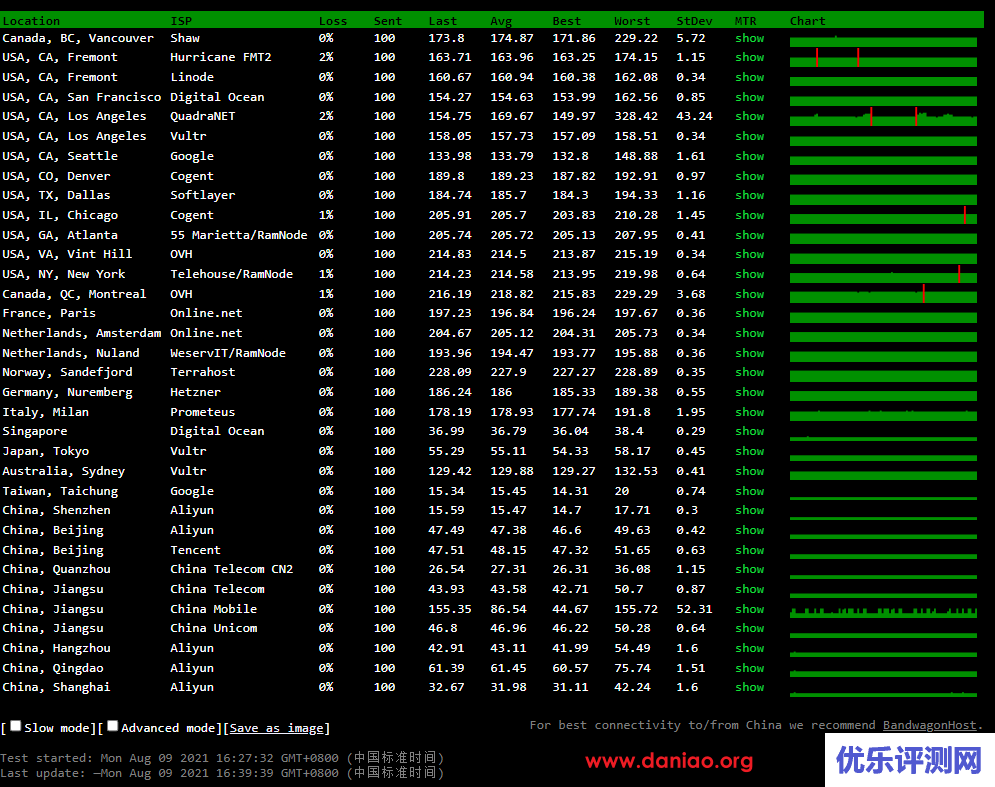Screen dimensions: 995x787
Task: Show MTR for Dallas Softlayer row
Action: tap(749, 195)
